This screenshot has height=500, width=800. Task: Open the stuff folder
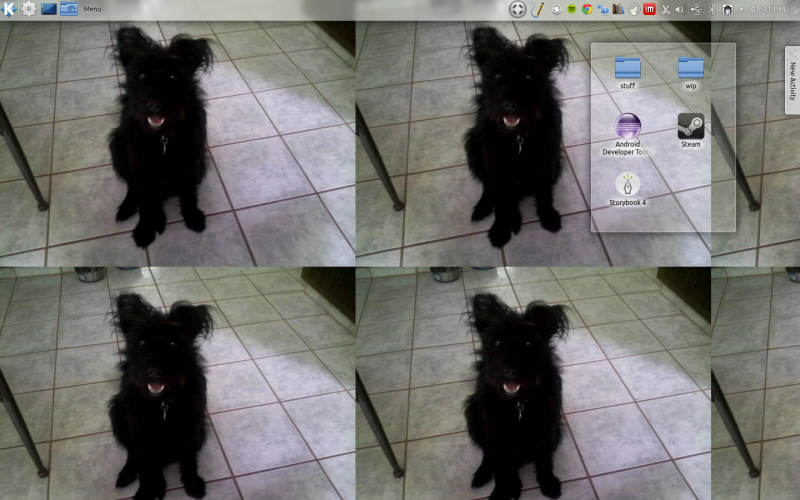(x=628, y=73)
